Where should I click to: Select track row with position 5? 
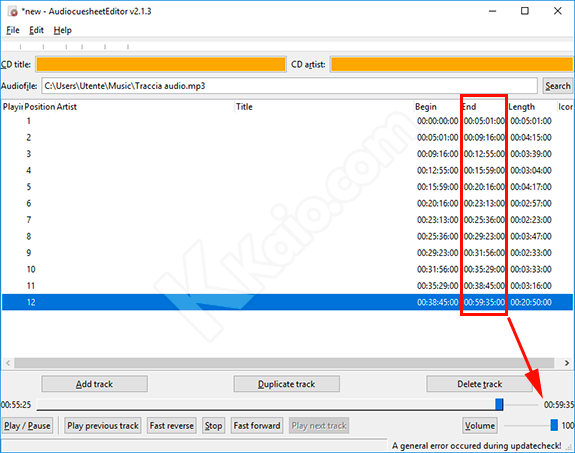click(287, 187)
